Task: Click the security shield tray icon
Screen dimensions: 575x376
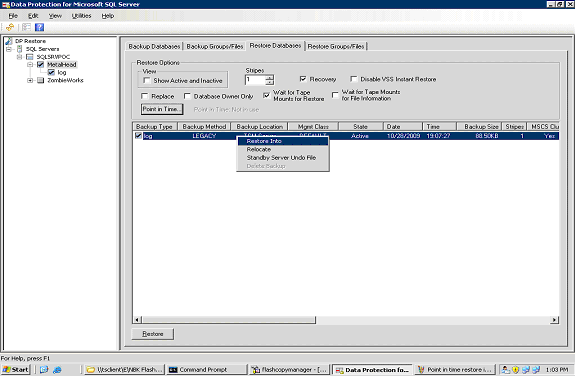Action: click(x=515, y=370)
